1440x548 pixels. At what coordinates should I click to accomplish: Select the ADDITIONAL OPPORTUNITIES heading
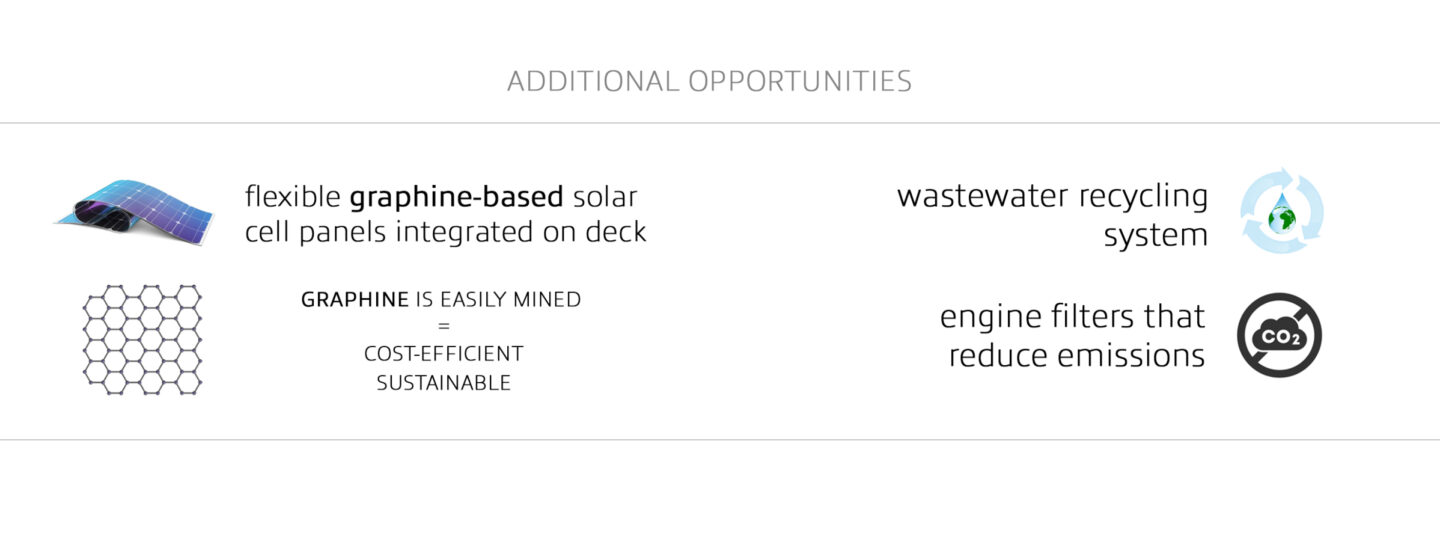709,81
